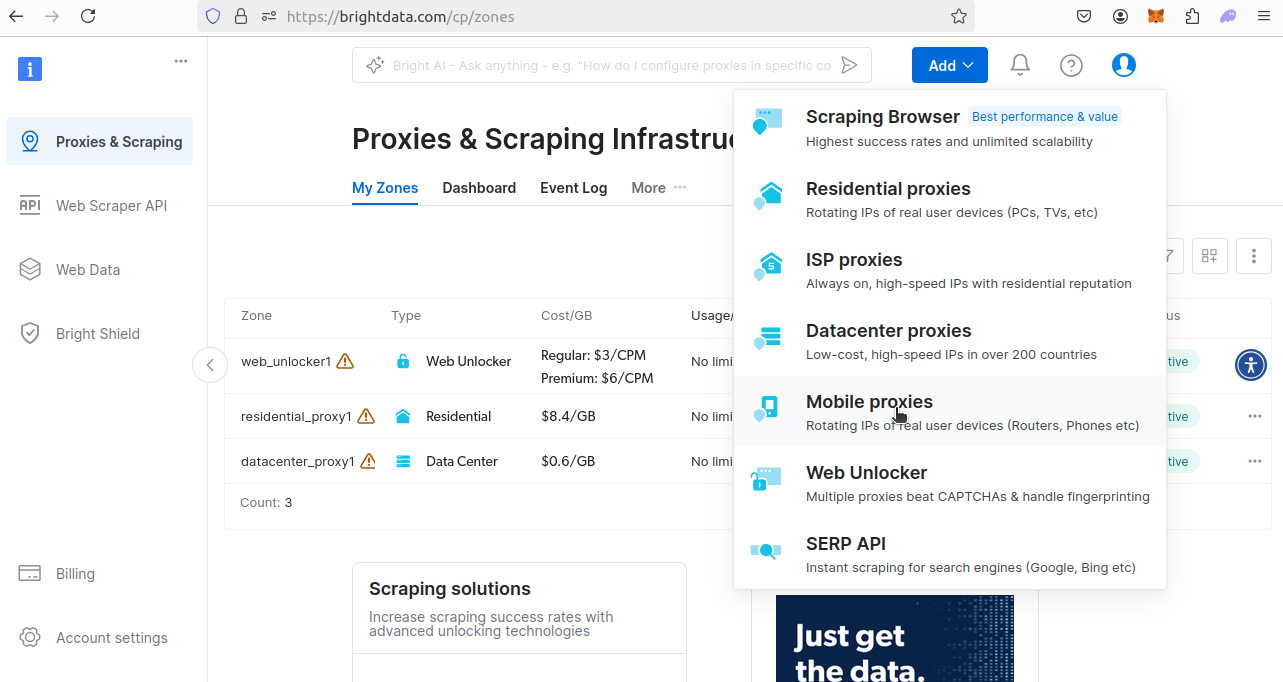
Task: Click the site padlock icon
Action: 240,16
